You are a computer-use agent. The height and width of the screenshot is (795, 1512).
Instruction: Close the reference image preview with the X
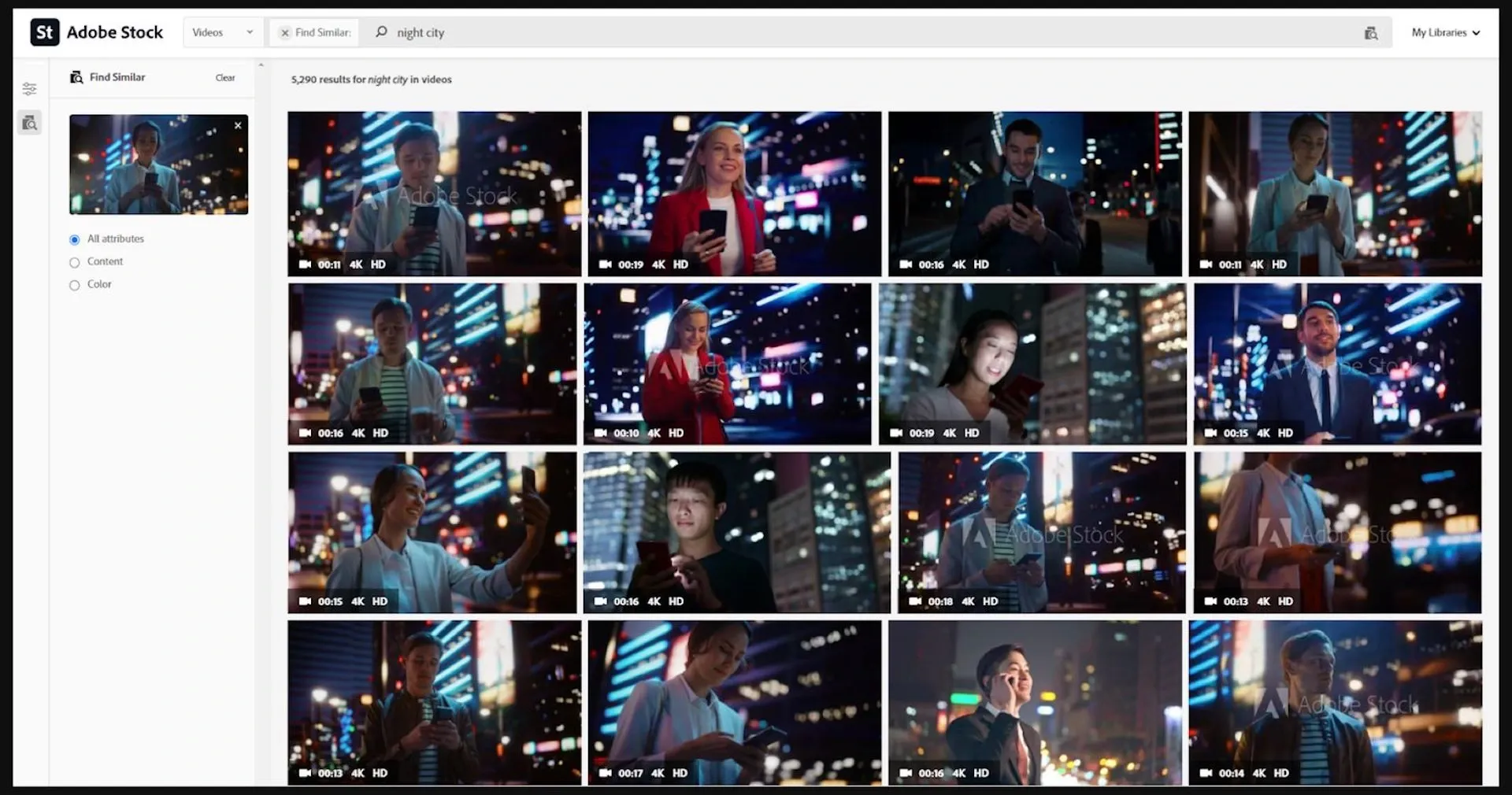[x=238, y=125]
